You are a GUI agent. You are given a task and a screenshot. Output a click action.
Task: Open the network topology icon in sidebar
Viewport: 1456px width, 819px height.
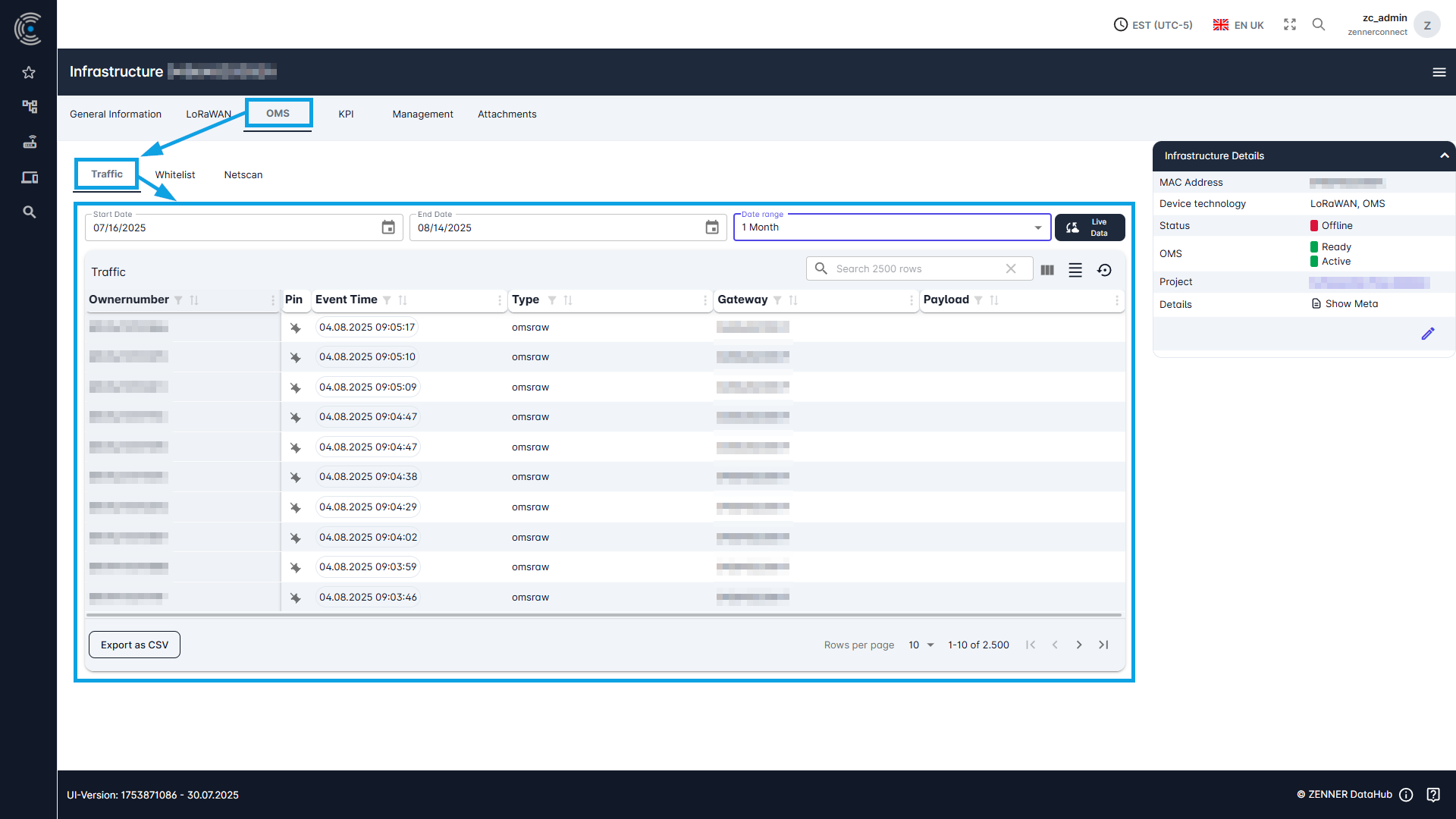point(29,107)
